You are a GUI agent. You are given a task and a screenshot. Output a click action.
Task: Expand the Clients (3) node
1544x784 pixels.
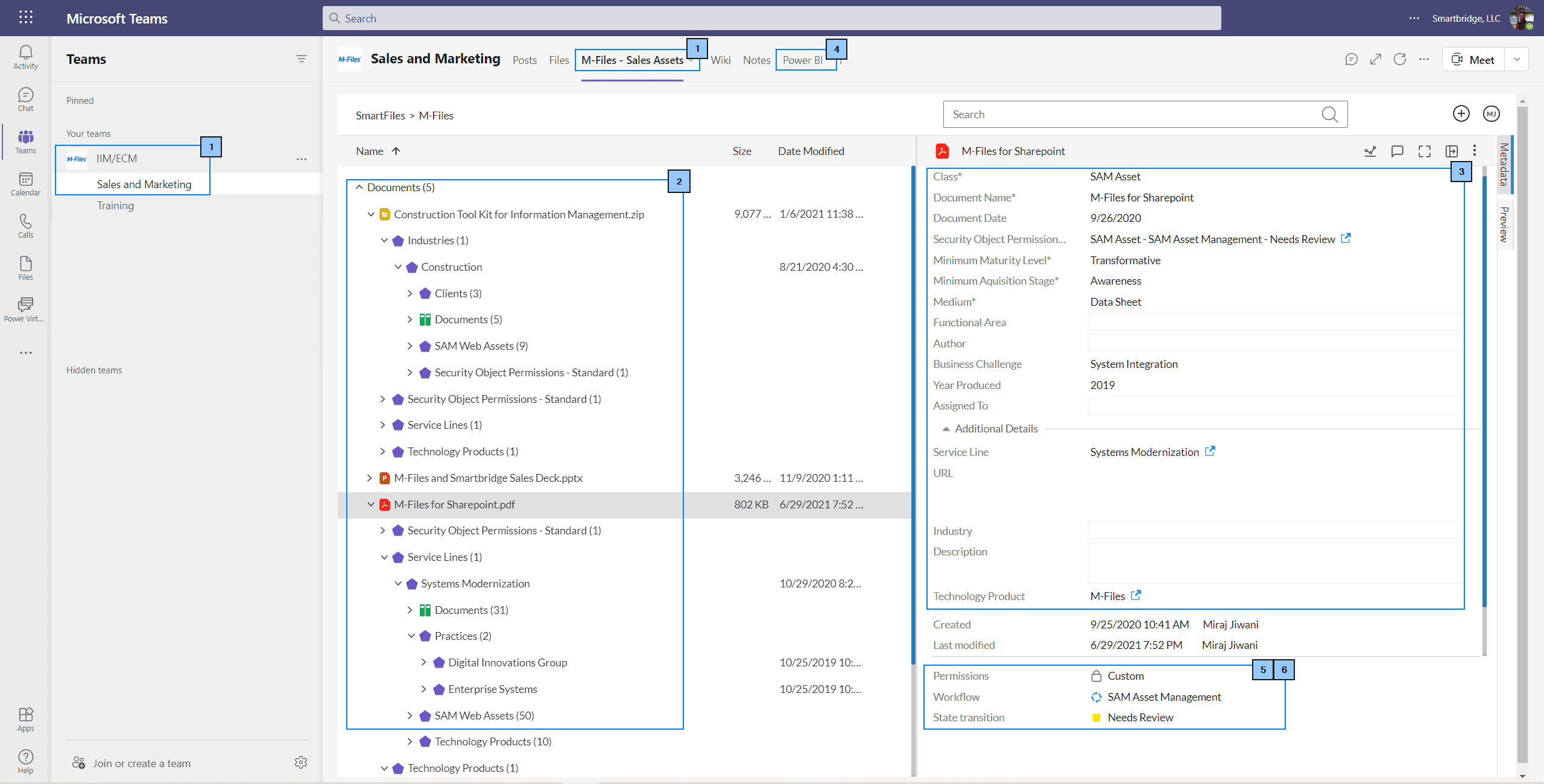coord(410,294)
